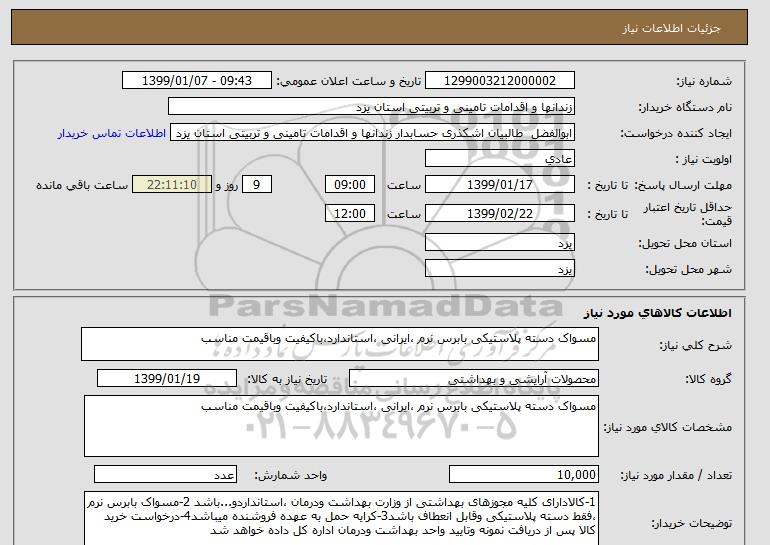Click the اولویت نیاز label

pyautogui.click(x=704, y=160)
